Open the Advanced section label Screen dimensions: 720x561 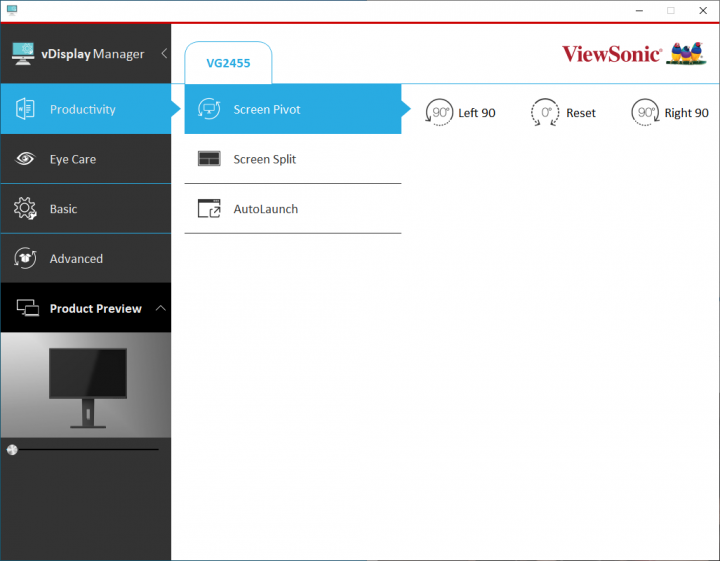coord(76,259)
